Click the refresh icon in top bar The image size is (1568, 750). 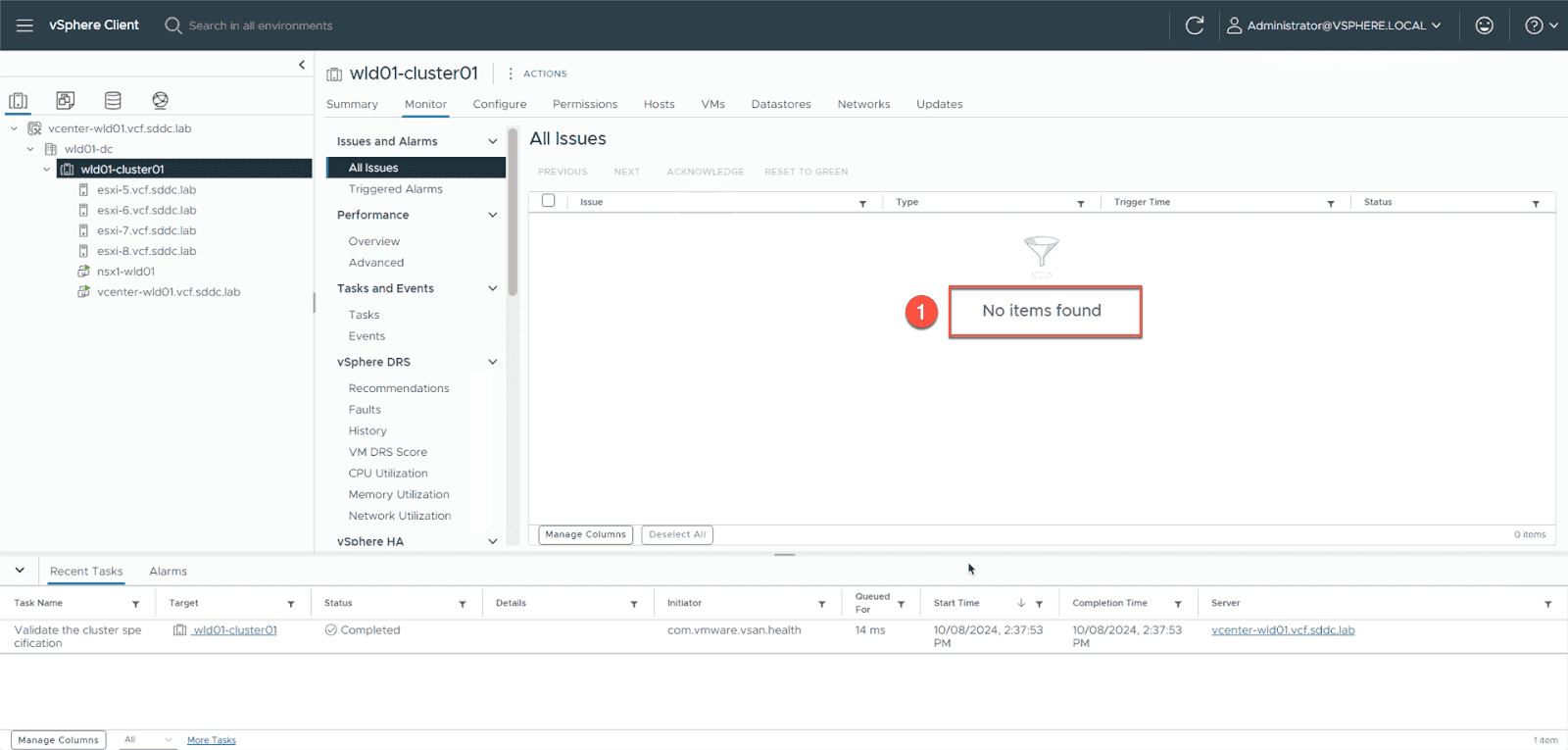[x=1194, y=25]
